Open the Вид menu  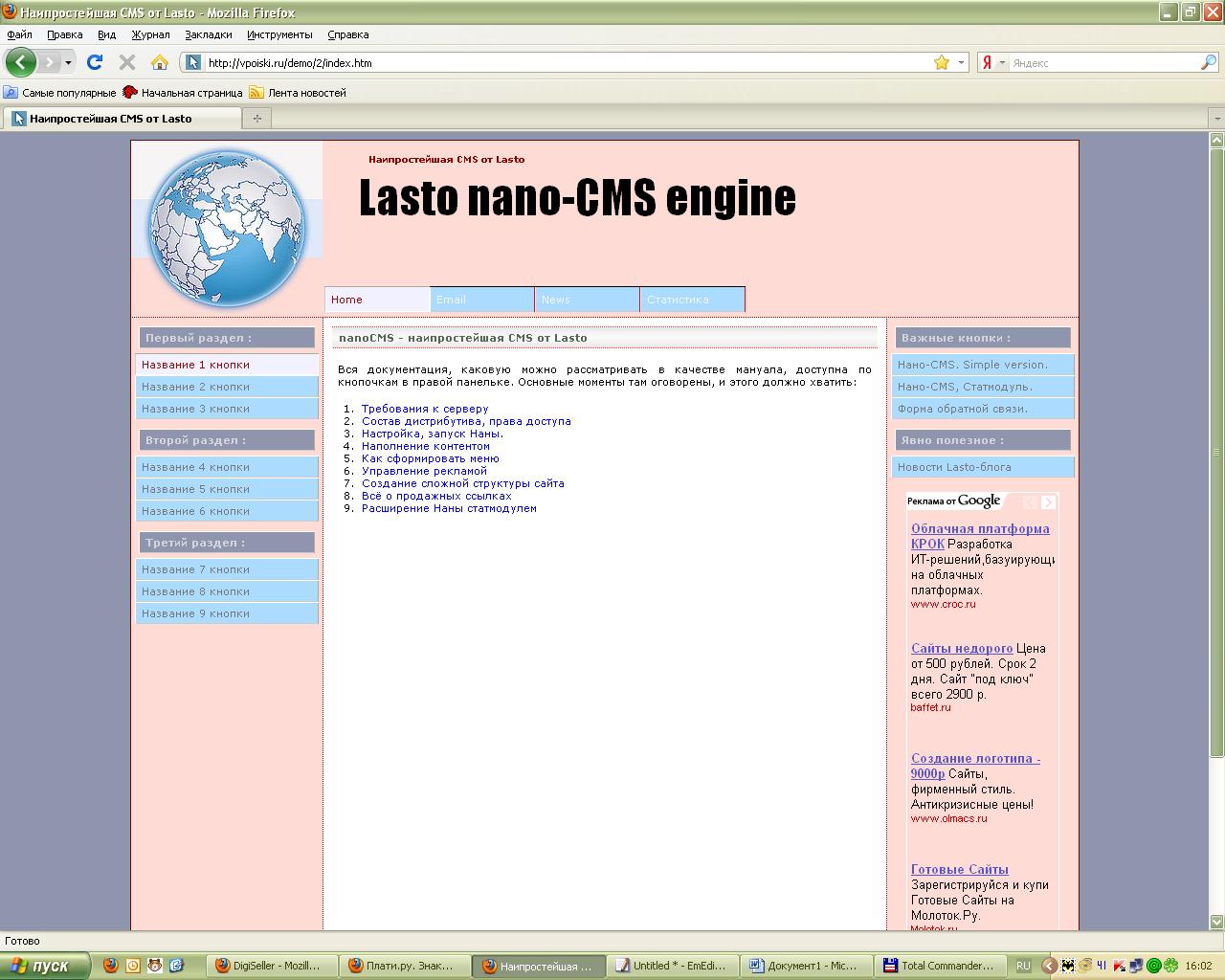point(106,34)
